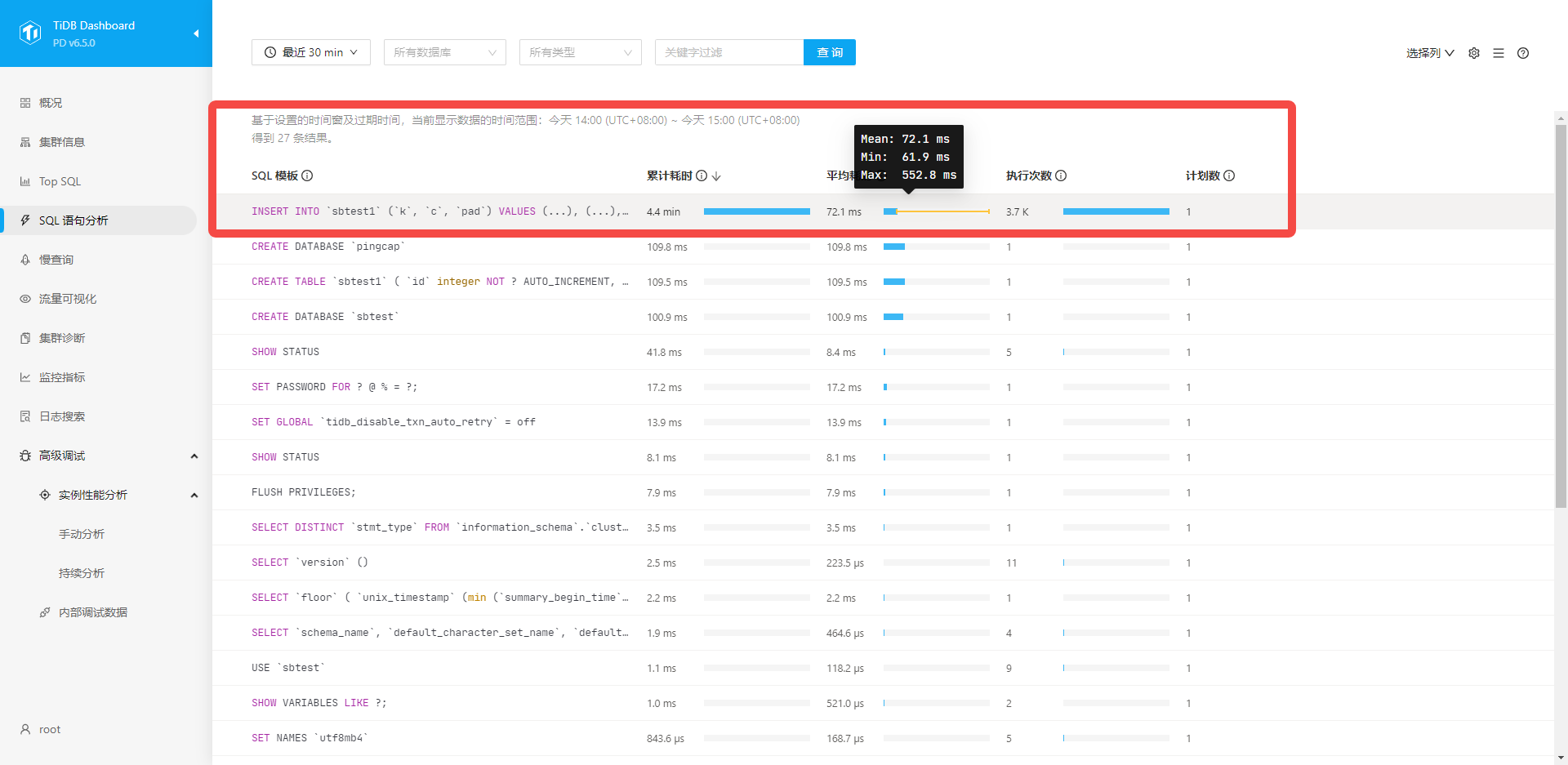Open the 选择列 column selector dropdown

coord(1430,53)
